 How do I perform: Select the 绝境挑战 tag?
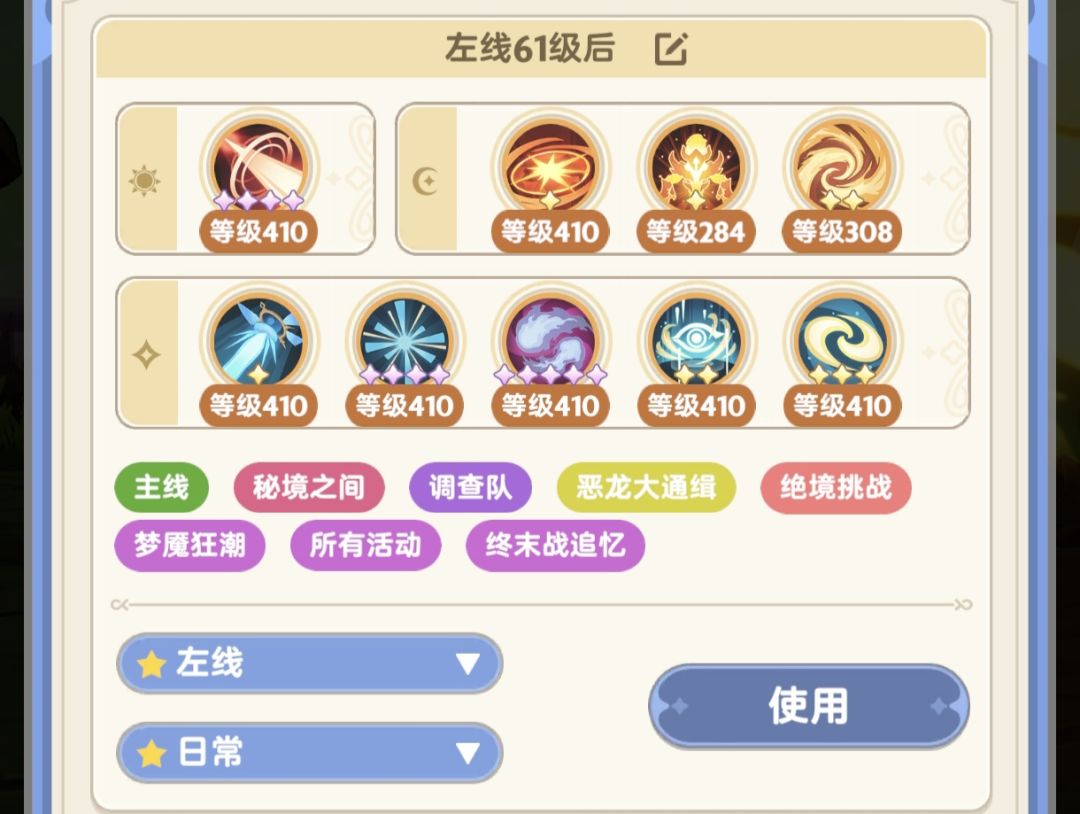[835, 488]
